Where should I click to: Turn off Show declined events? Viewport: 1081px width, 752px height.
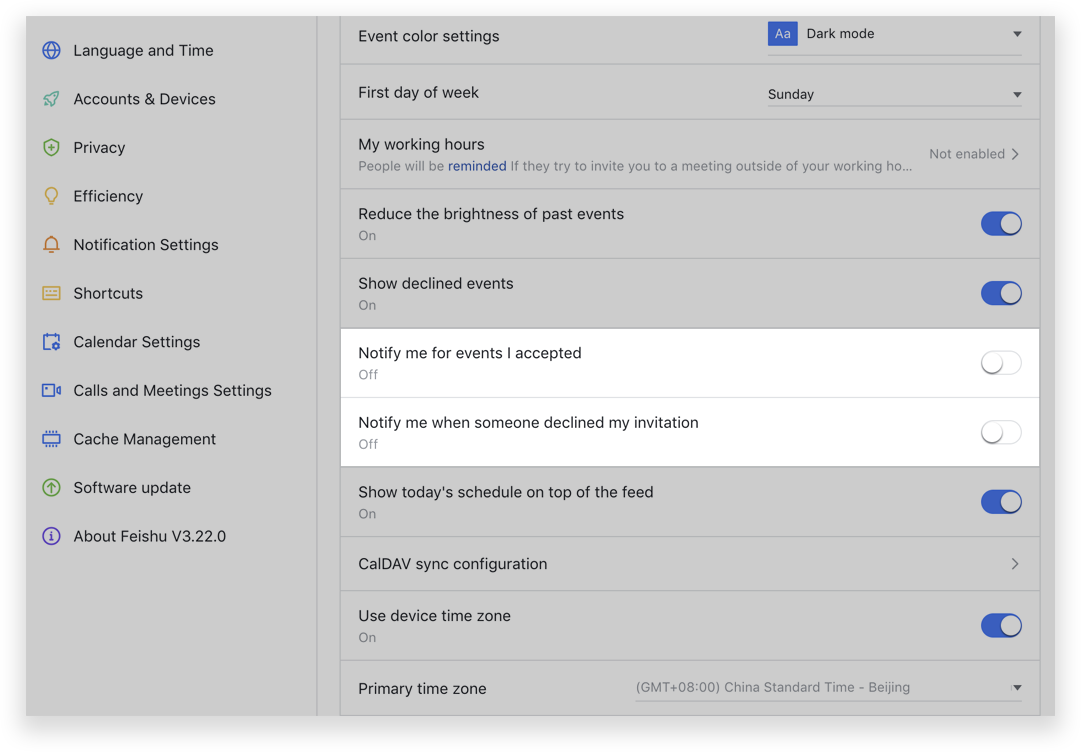[x=1001, y=294]
